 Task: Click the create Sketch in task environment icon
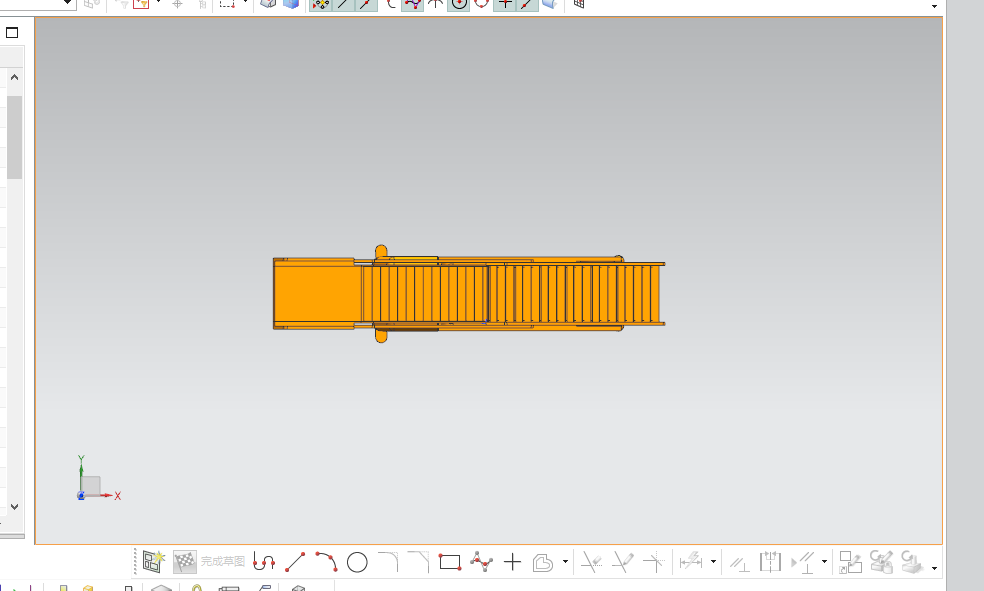pyautogui.click(x=153, y=562)
